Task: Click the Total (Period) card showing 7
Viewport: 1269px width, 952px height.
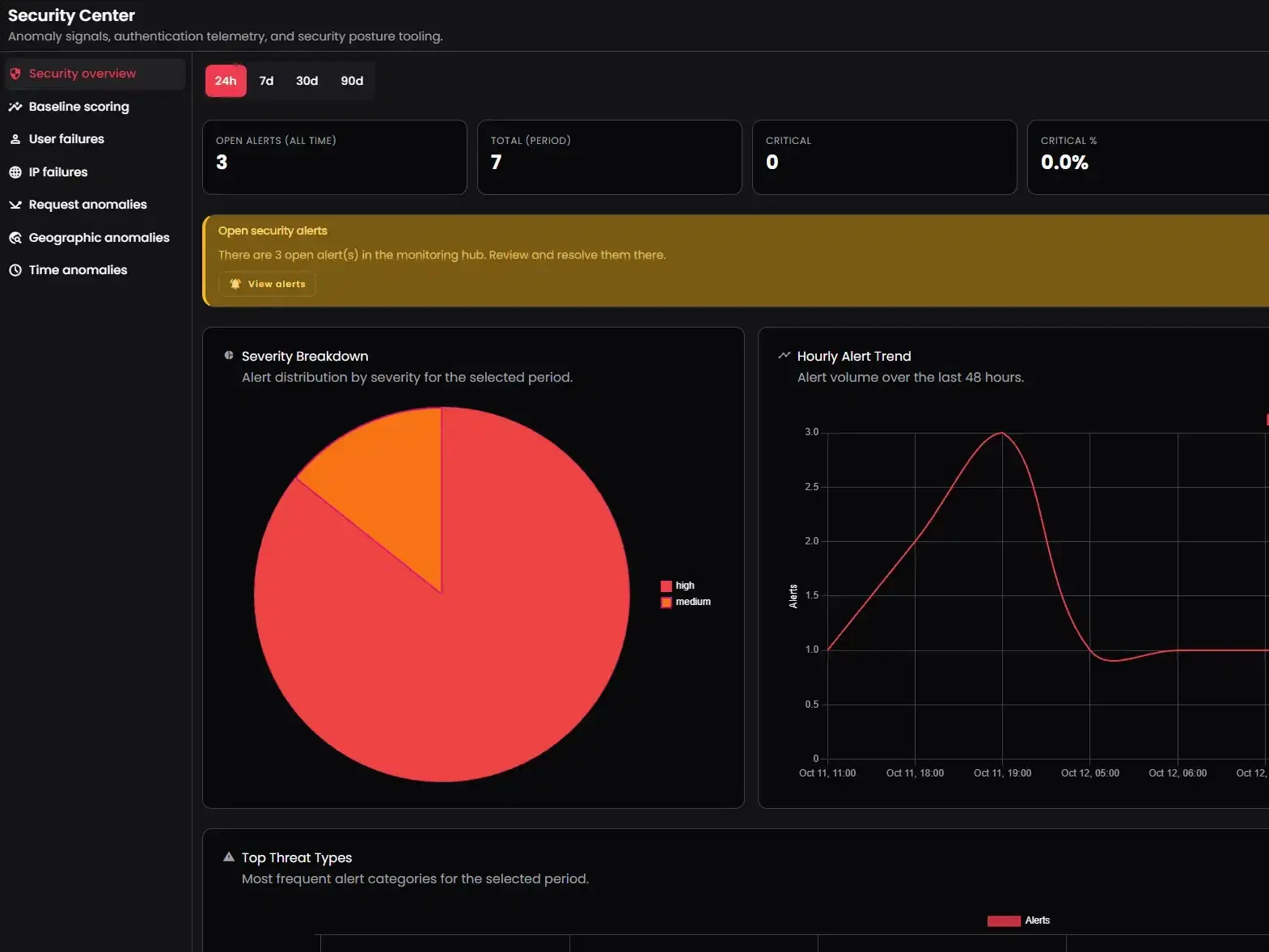Action: (610, 157)
